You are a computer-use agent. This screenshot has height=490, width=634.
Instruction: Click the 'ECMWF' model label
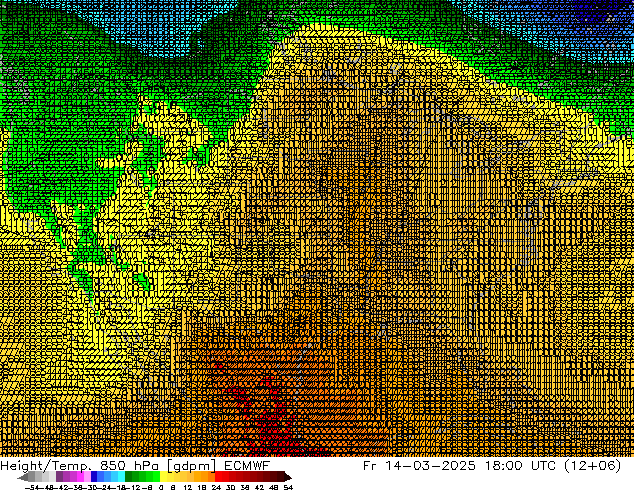tap(247, 466)
